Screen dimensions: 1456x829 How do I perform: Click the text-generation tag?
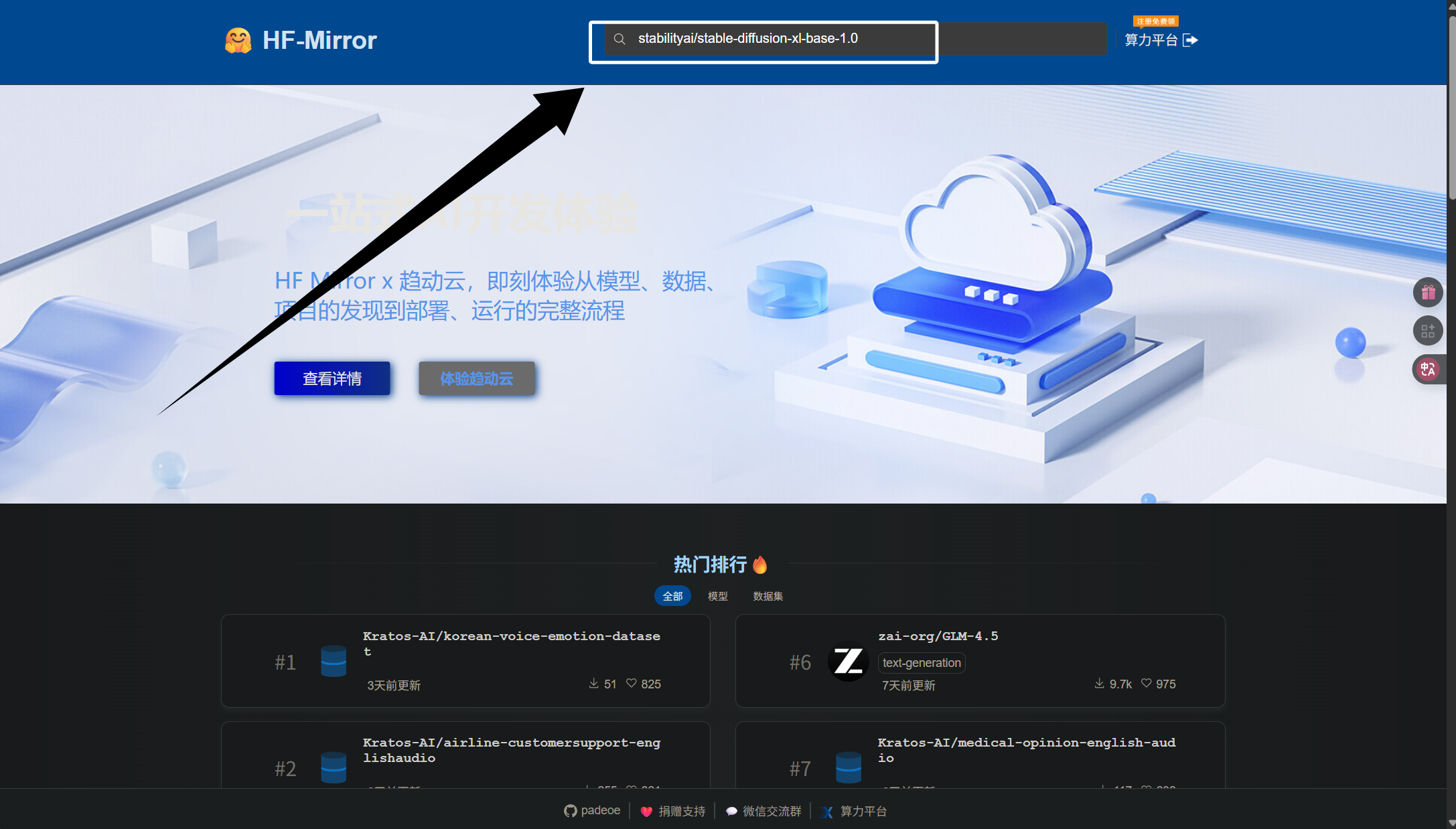pos(922,663)
